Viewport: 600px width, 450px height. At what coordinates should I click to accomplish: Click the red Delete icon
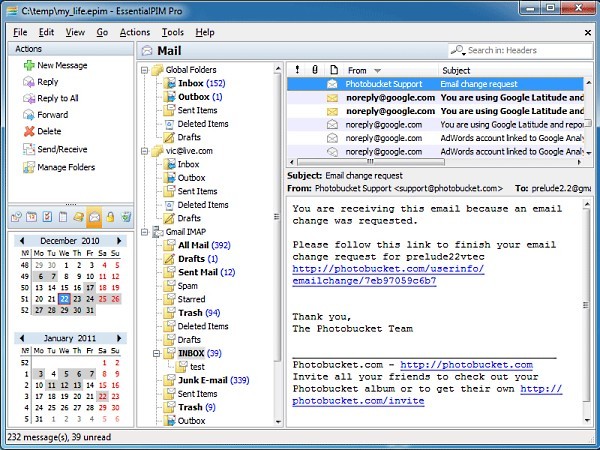coord(28,132)
